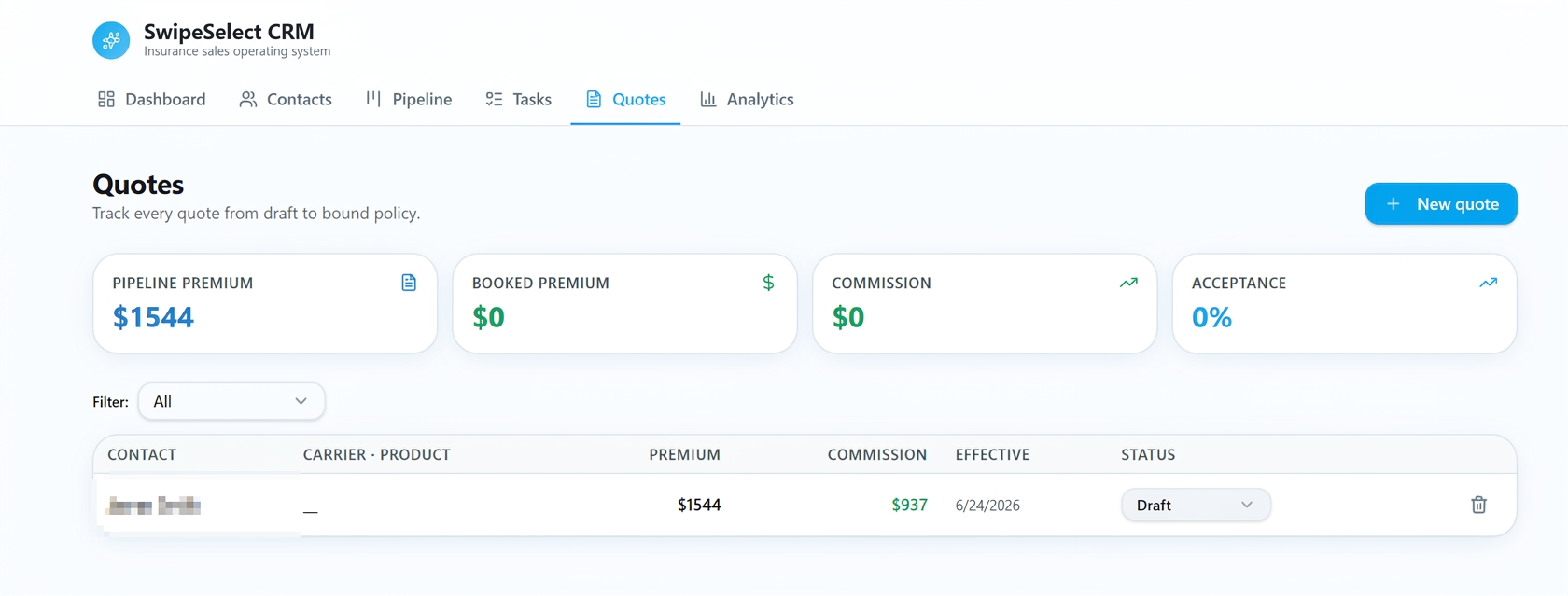View the Analytics tab

pos(747,99)
